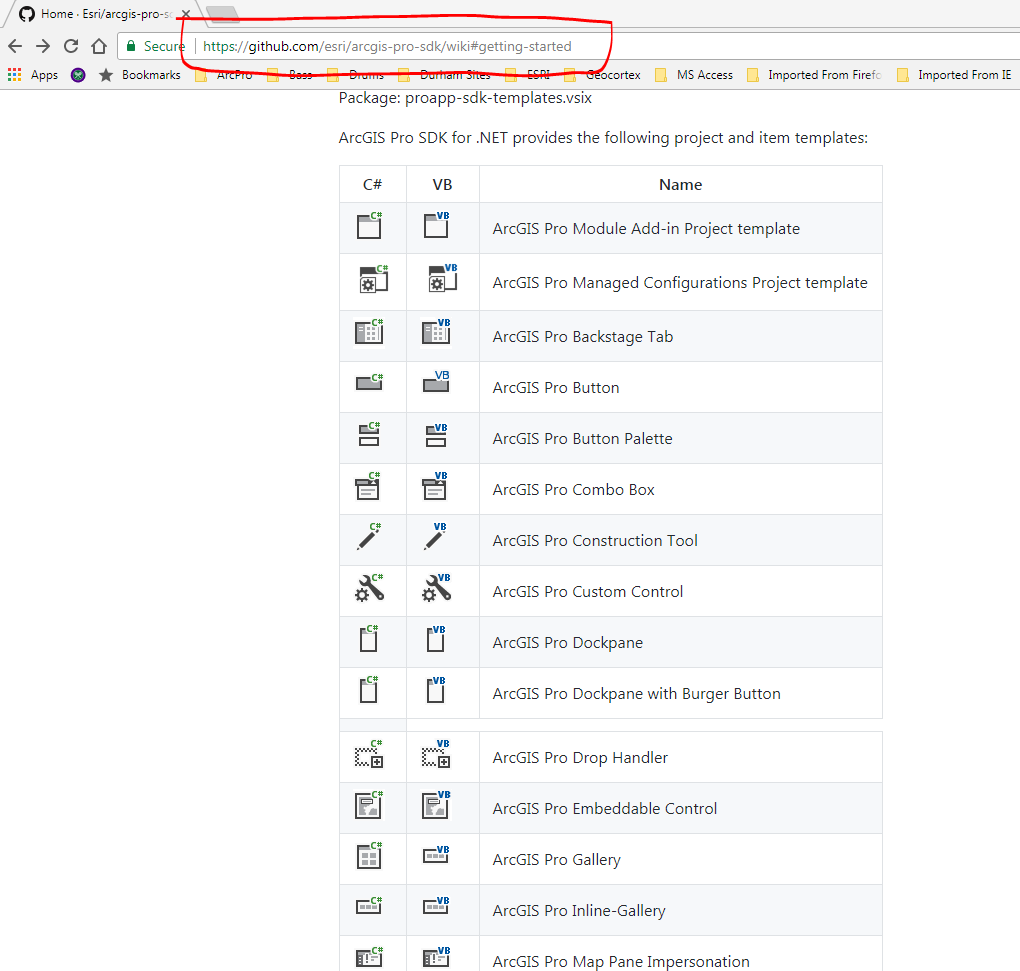Click the github.com address bar URL
Viewport: 1020px width, 971px height.
(387, 46)
